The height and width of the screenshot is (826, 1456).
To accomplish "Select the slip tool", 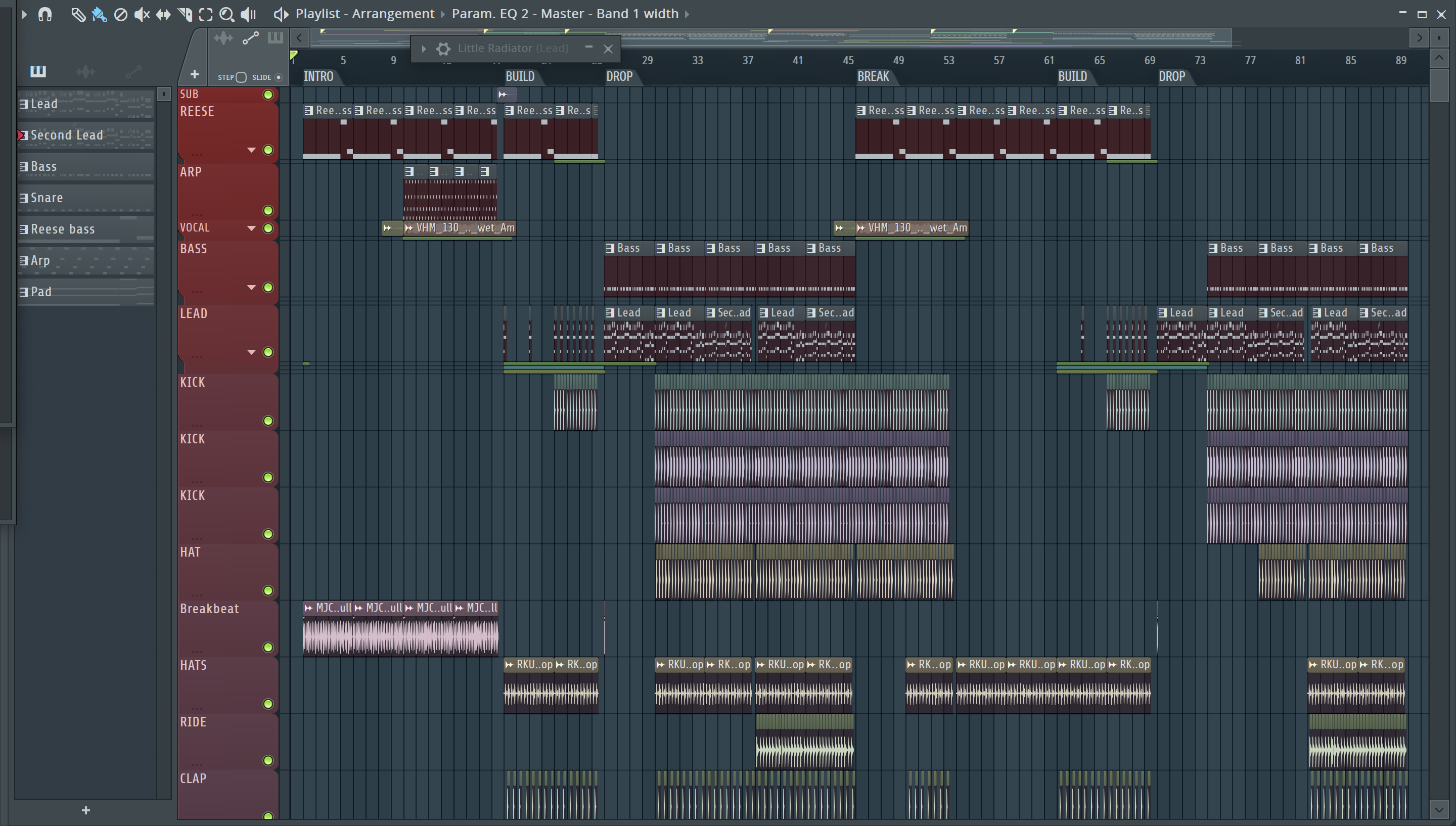I will coord(163,14).
